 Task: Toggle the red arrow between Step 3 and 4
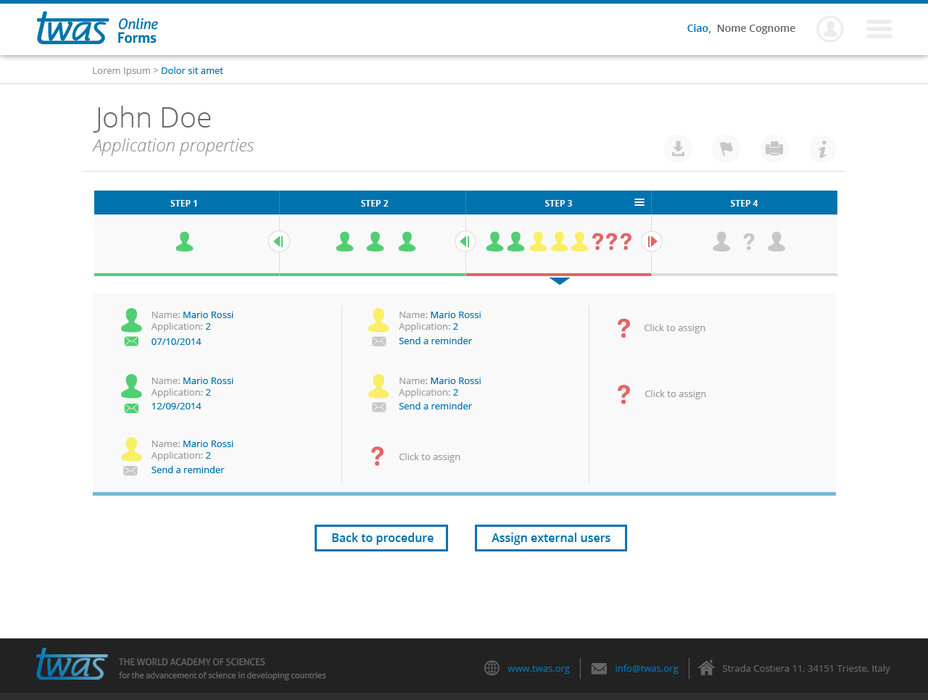point(652,241)
